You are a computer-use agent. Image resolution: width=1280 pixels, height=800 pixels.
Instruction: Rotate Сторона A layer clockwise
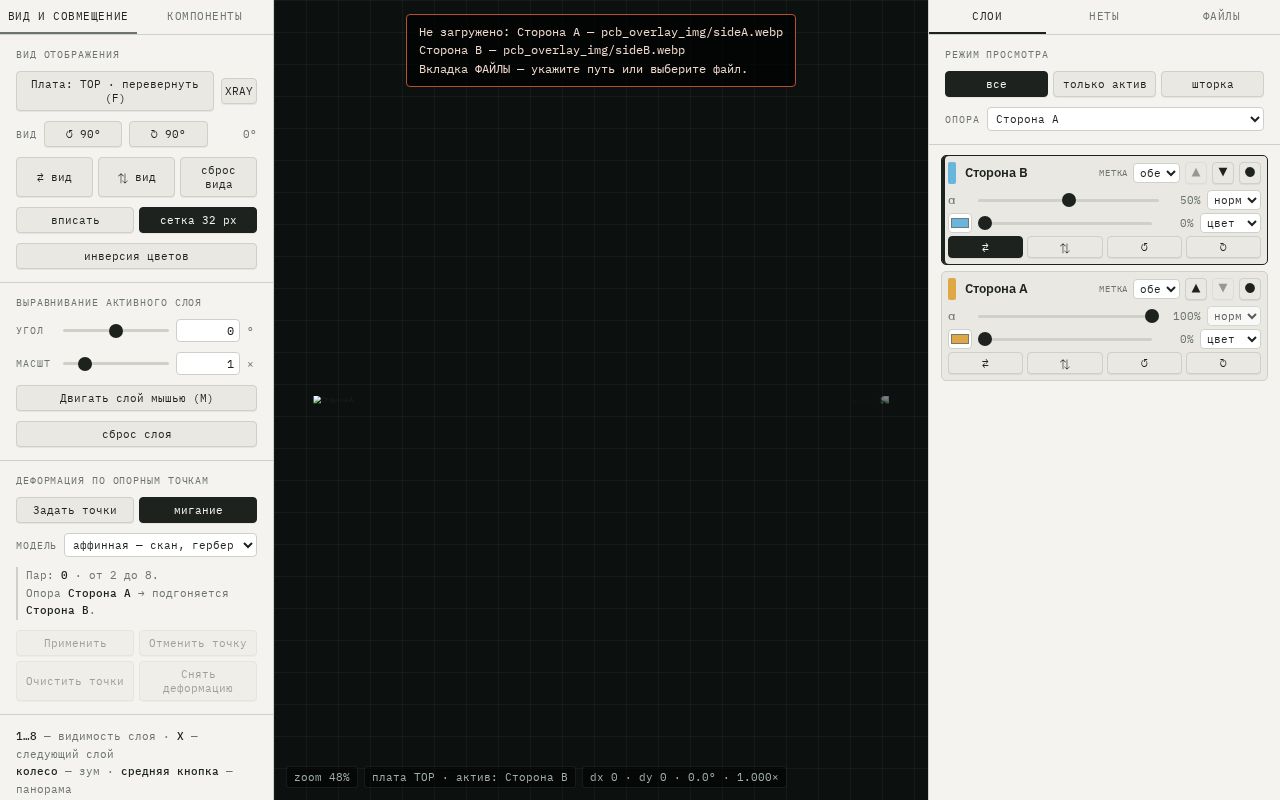click(x=1223, y=363)
